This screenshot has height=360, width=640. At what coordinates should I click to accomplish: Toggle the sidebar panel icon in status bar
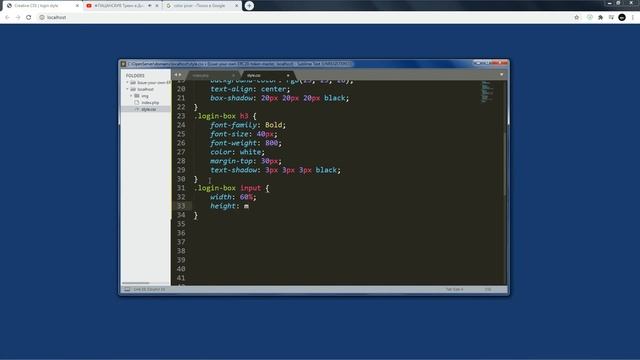click(x=127, y=289)
